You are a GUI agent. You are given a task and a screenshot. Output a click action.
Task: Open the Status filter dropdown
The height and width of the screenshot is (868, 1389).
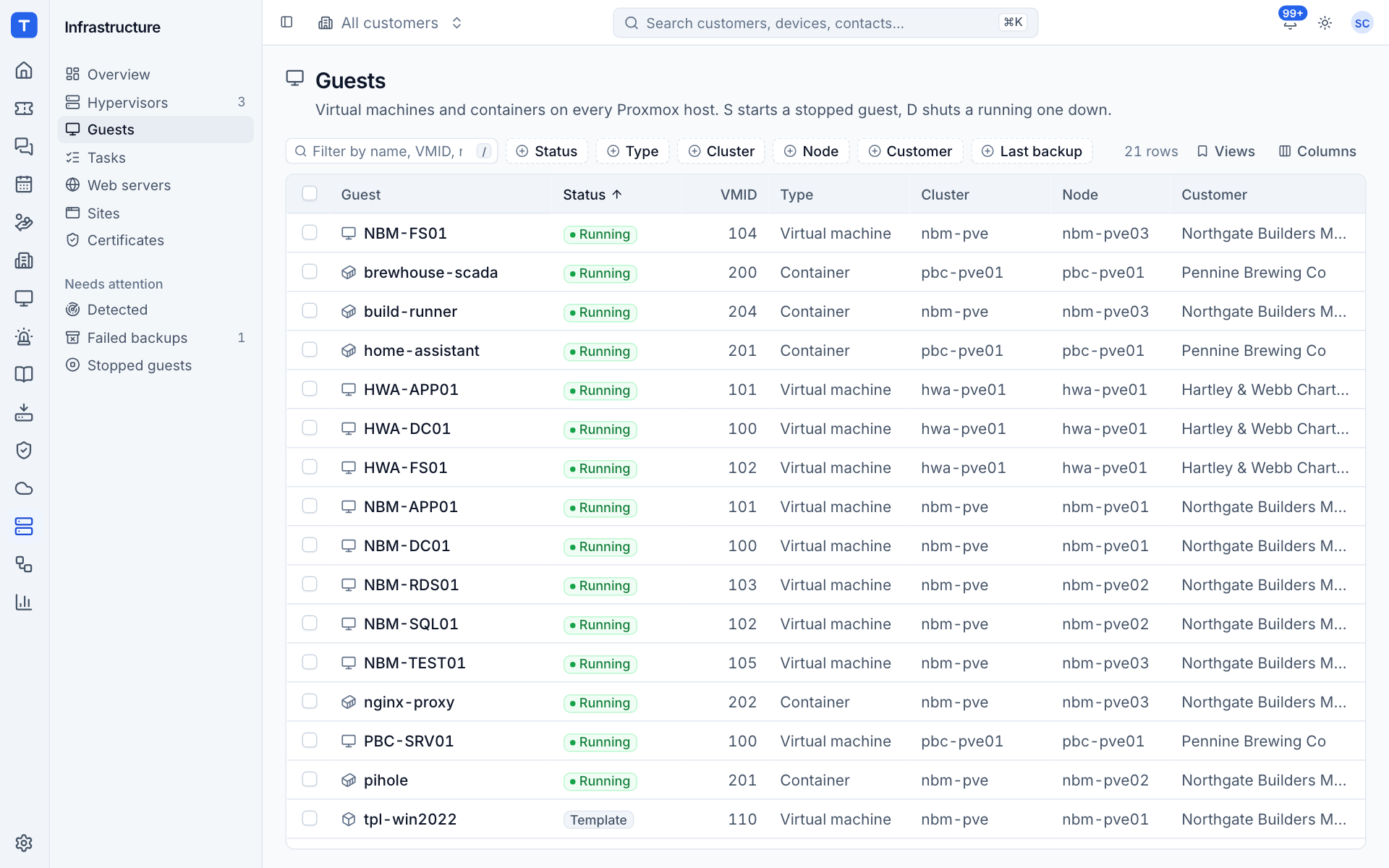pyautogui.click(x=547, y=151)
